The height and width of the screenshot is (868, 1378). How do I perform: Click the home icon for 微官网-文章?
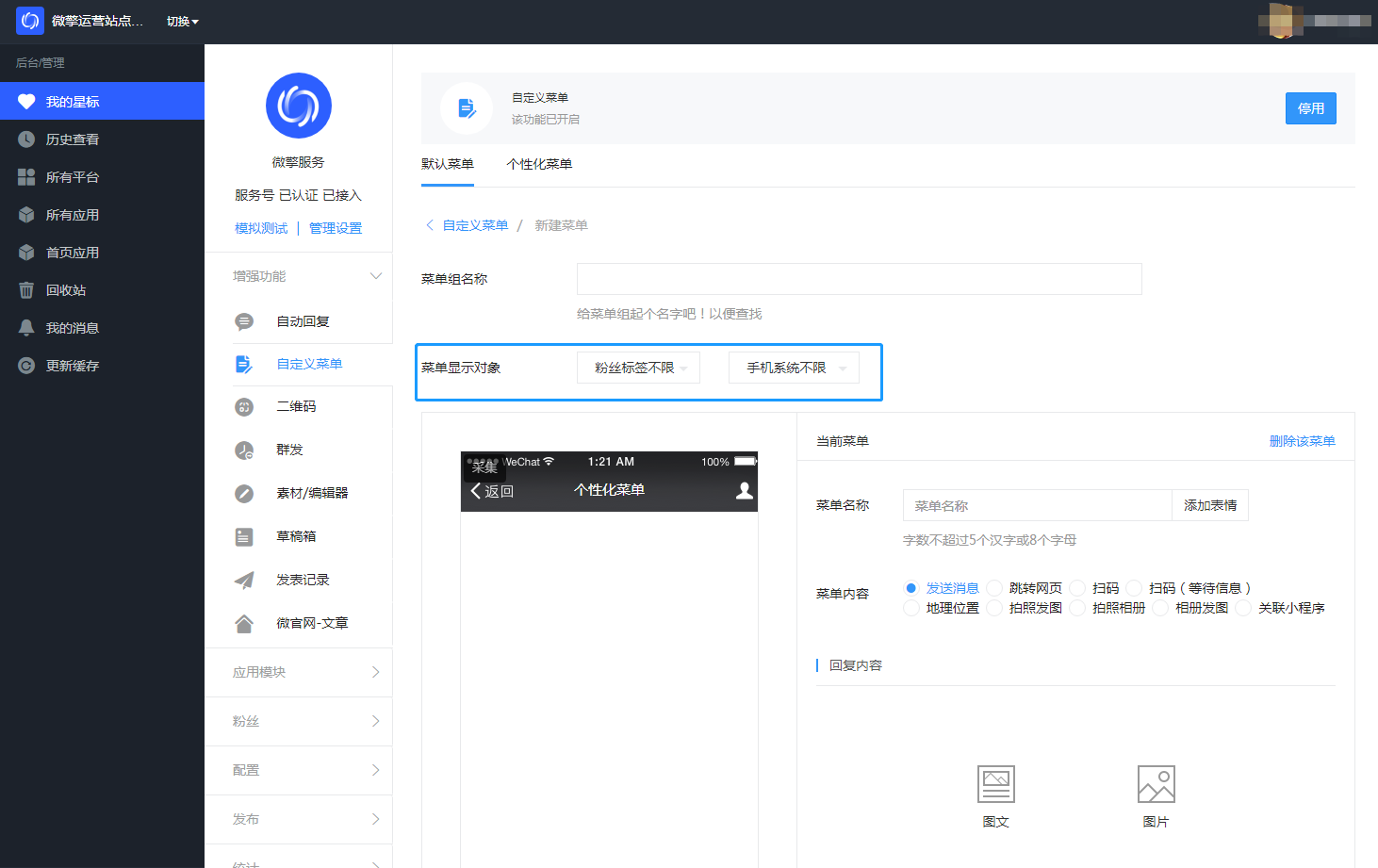coord(244,623)
